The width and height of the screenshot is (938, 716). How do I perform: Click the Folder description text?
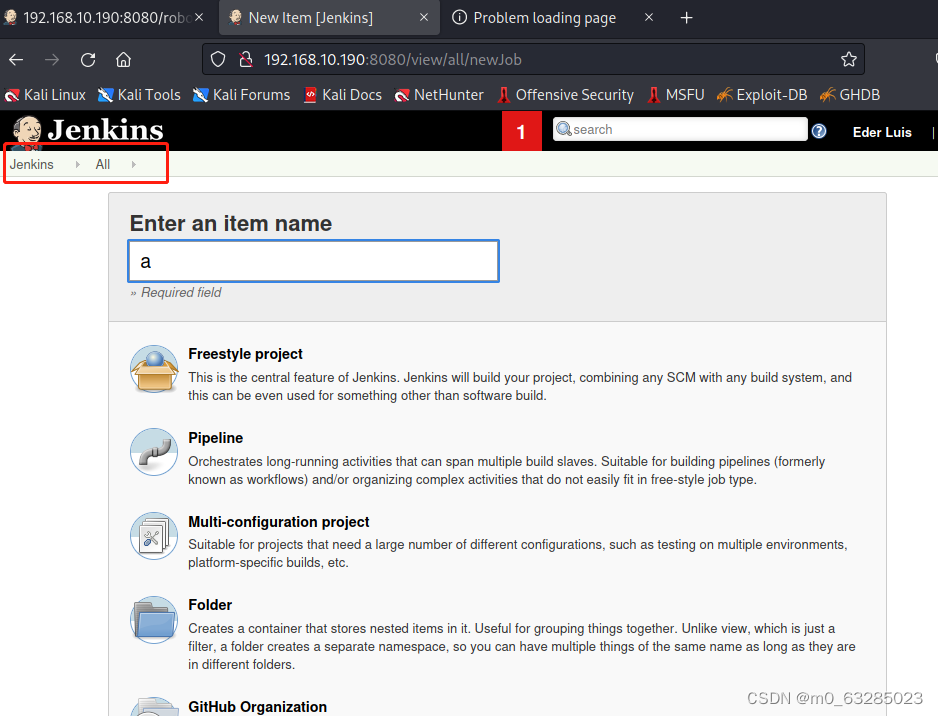[522, 647]
